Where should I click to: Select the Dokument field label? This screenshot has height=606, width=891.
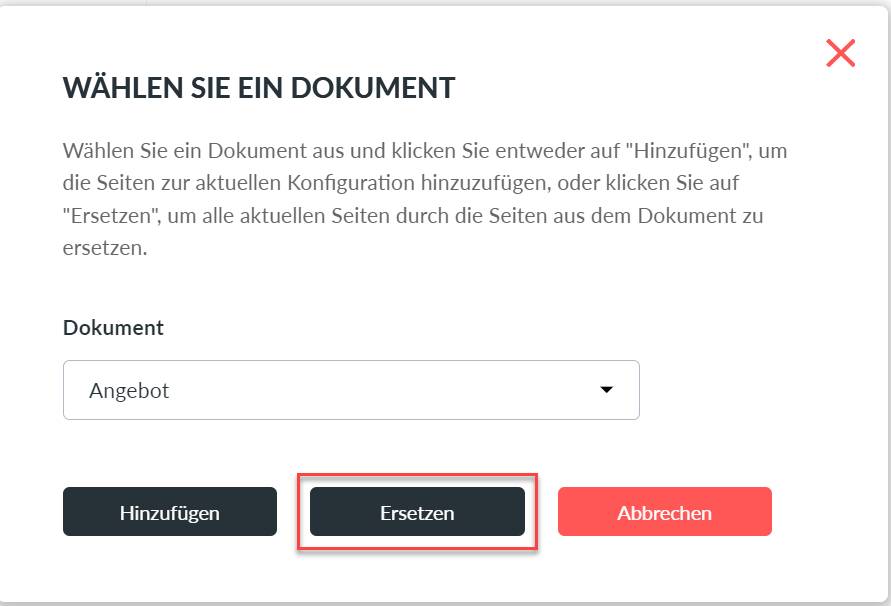[x=113, y=328]
